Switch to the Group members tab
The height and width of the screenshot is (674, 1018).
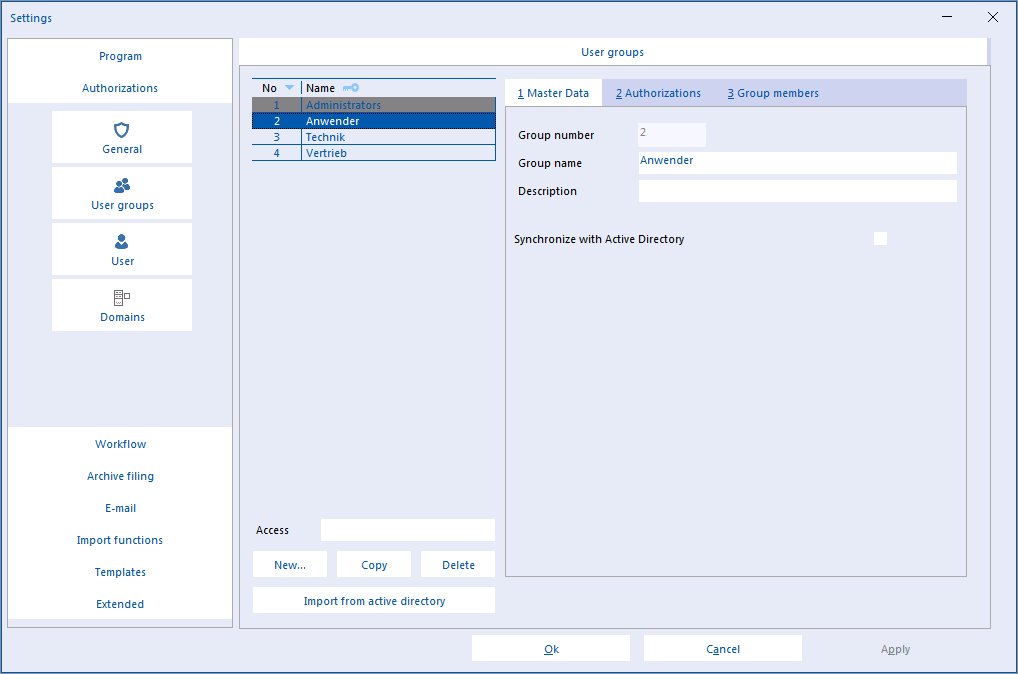click(x=773, y=93)
